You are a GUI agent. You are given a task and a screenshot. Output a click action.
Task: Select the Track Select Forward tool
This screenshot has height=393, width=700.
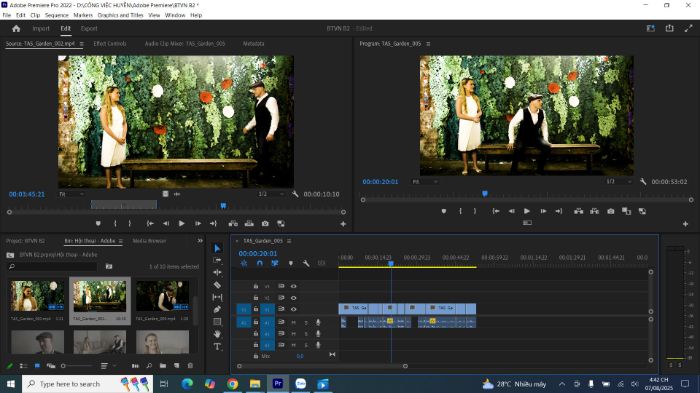(x=217, y=260)
